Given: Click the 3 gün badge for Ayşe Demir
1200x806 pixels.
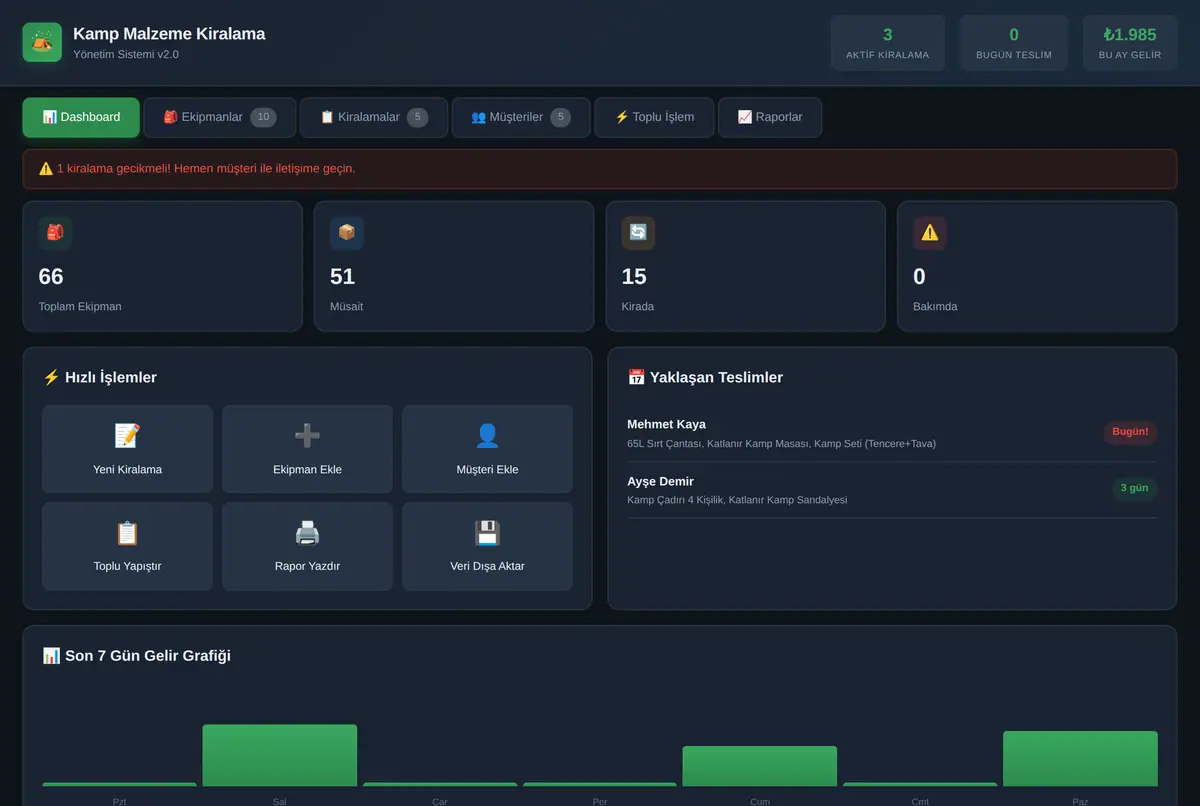Looking at the screenshot, I should coord(1135,488).
